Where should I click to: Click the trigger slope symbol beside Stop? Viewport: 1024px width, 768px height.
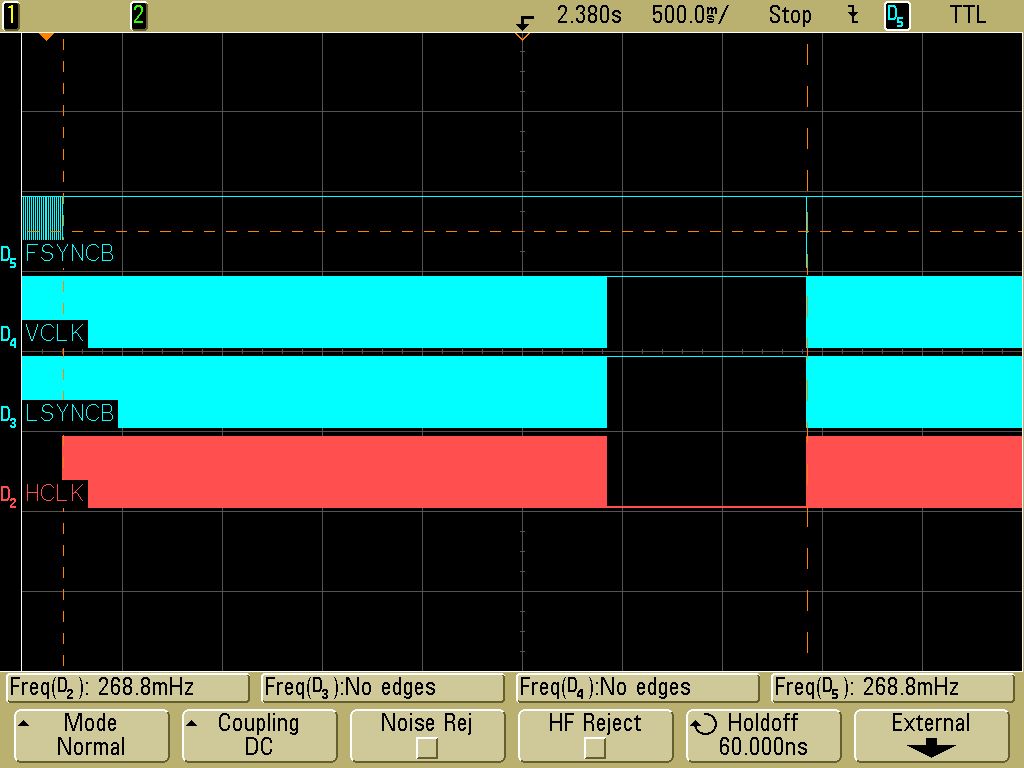tap(853, 15)
